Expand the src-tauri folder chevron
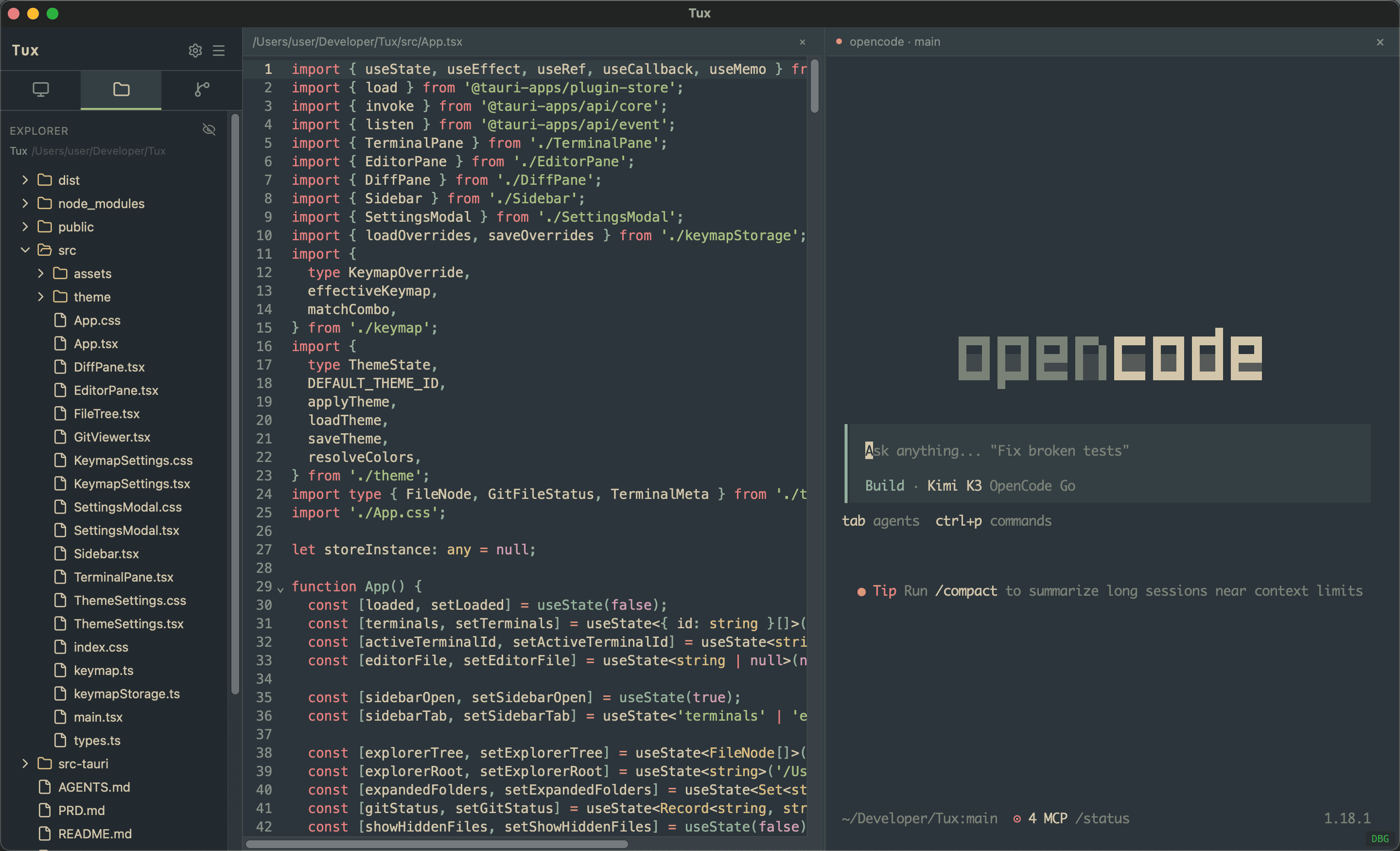Image resolution: width=1400 pixels, height=851 pixels. [x=25, y=763]
